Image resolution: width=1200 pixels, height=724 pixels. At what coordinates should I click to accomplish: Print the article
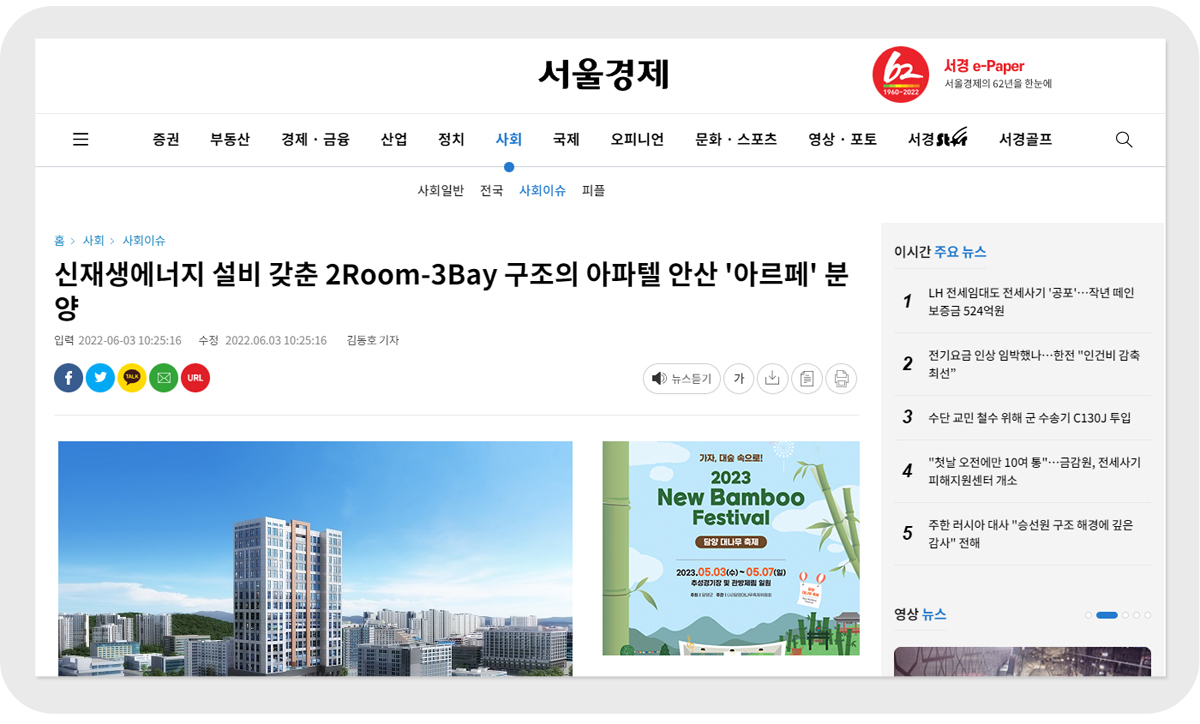[841, 379]
